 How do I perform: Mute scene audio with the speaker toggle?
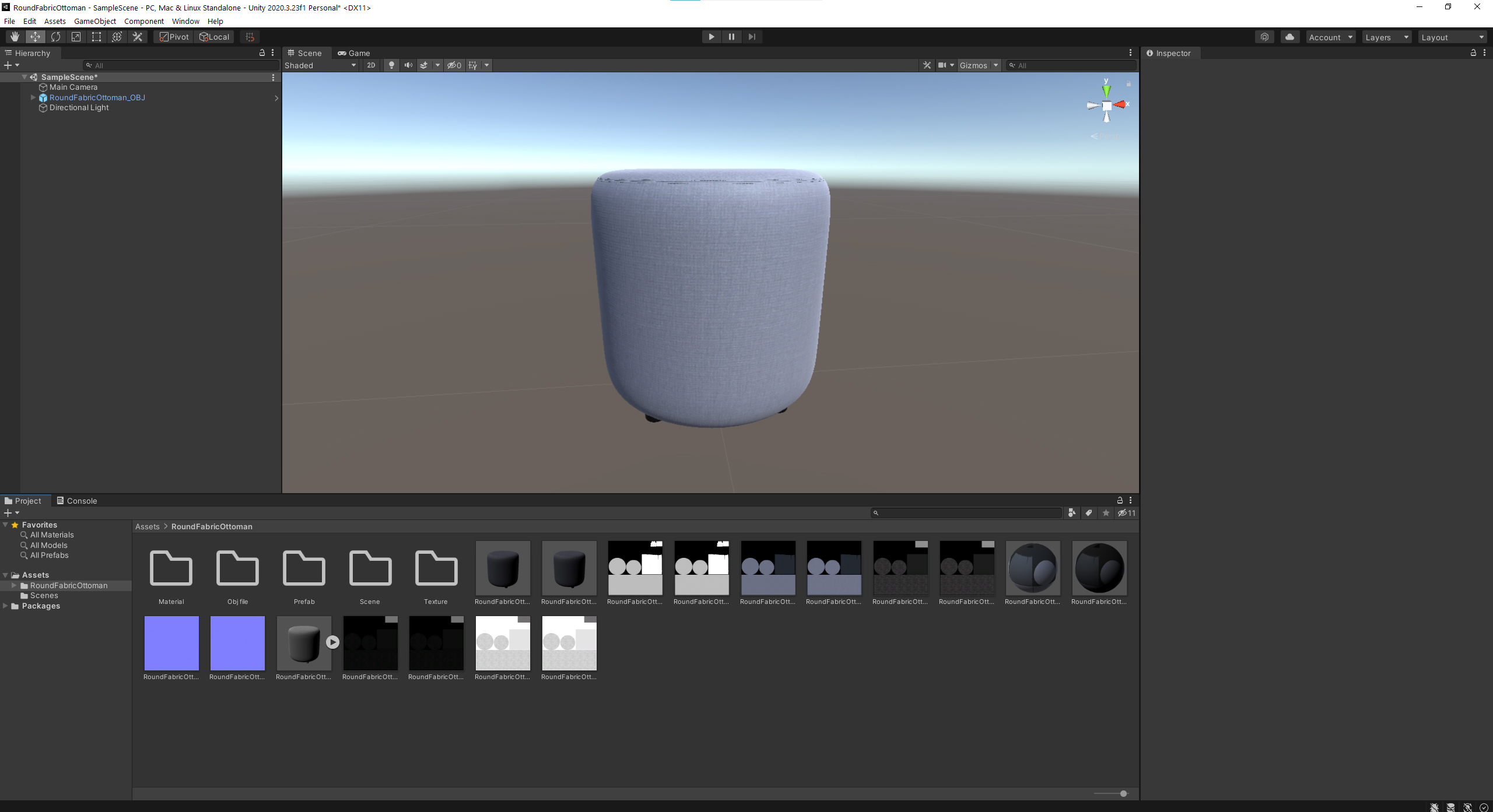point(408,65)
